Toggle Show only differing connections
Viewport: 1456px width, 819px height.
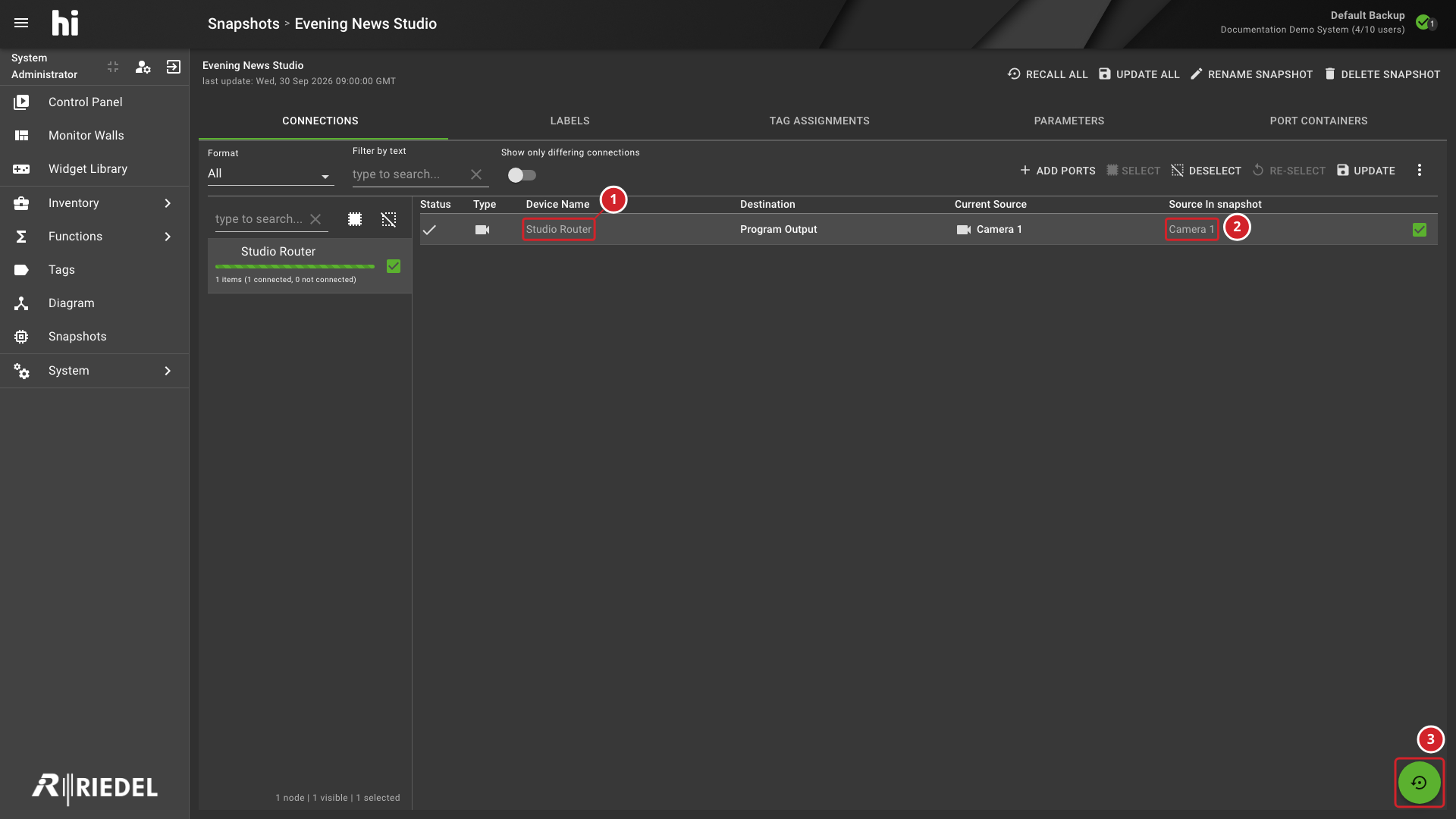point(522,175)
